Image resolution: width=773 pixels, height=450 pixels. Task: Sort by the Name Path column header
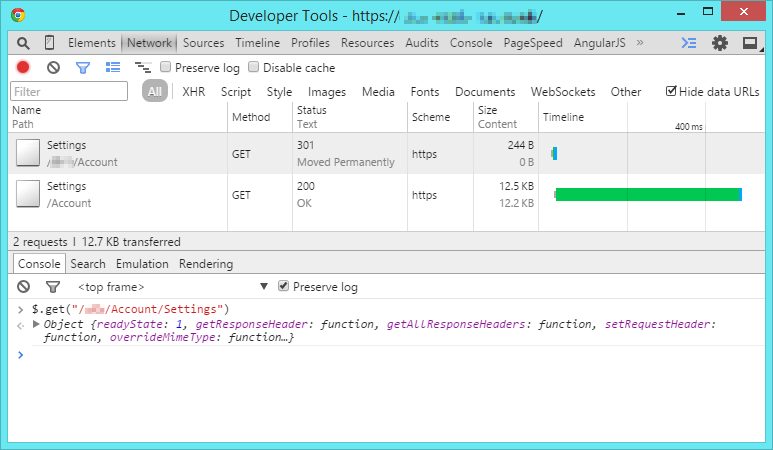click(118, 117)
